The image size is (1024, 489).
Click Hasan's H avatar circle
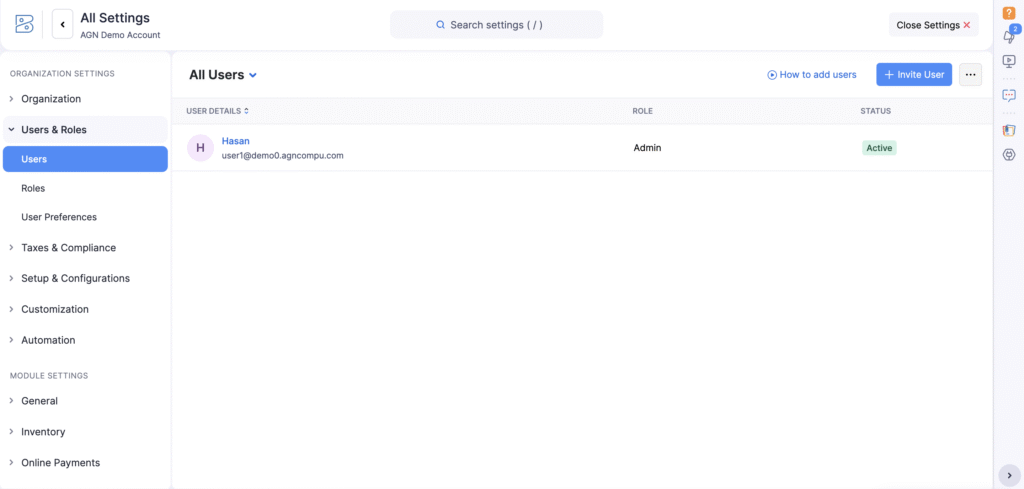pos(200,148)
